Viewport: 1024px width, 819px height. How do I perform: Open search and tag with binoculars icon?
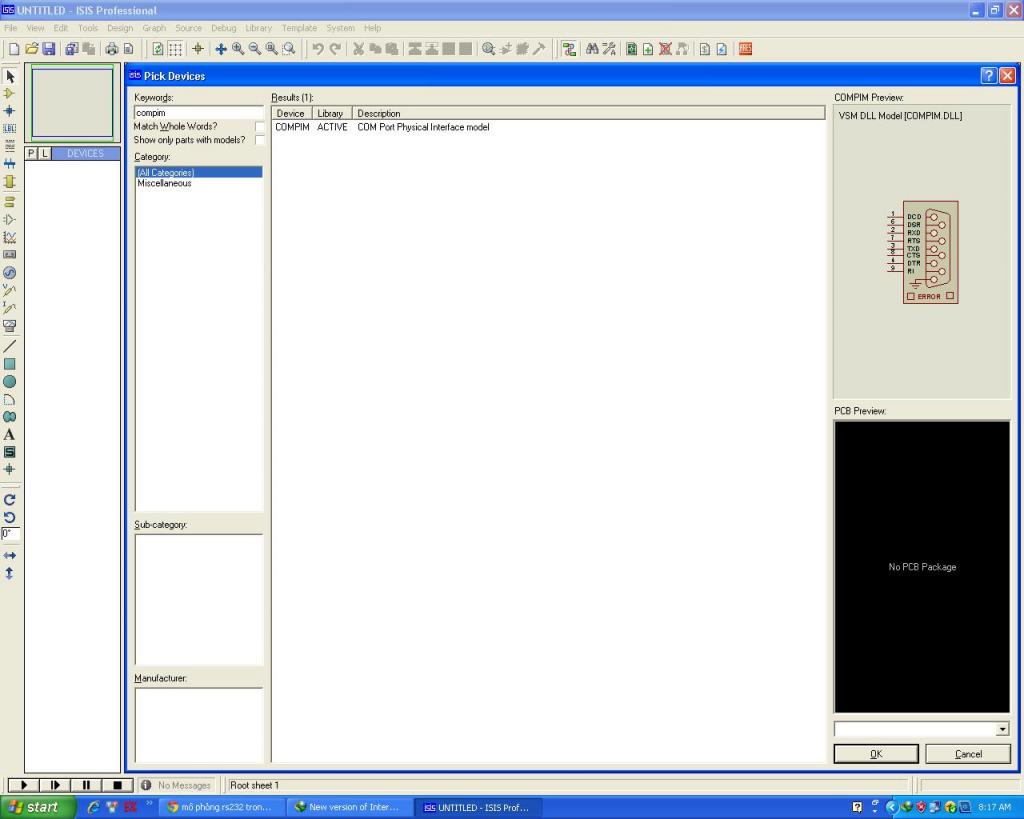point(592,49)
